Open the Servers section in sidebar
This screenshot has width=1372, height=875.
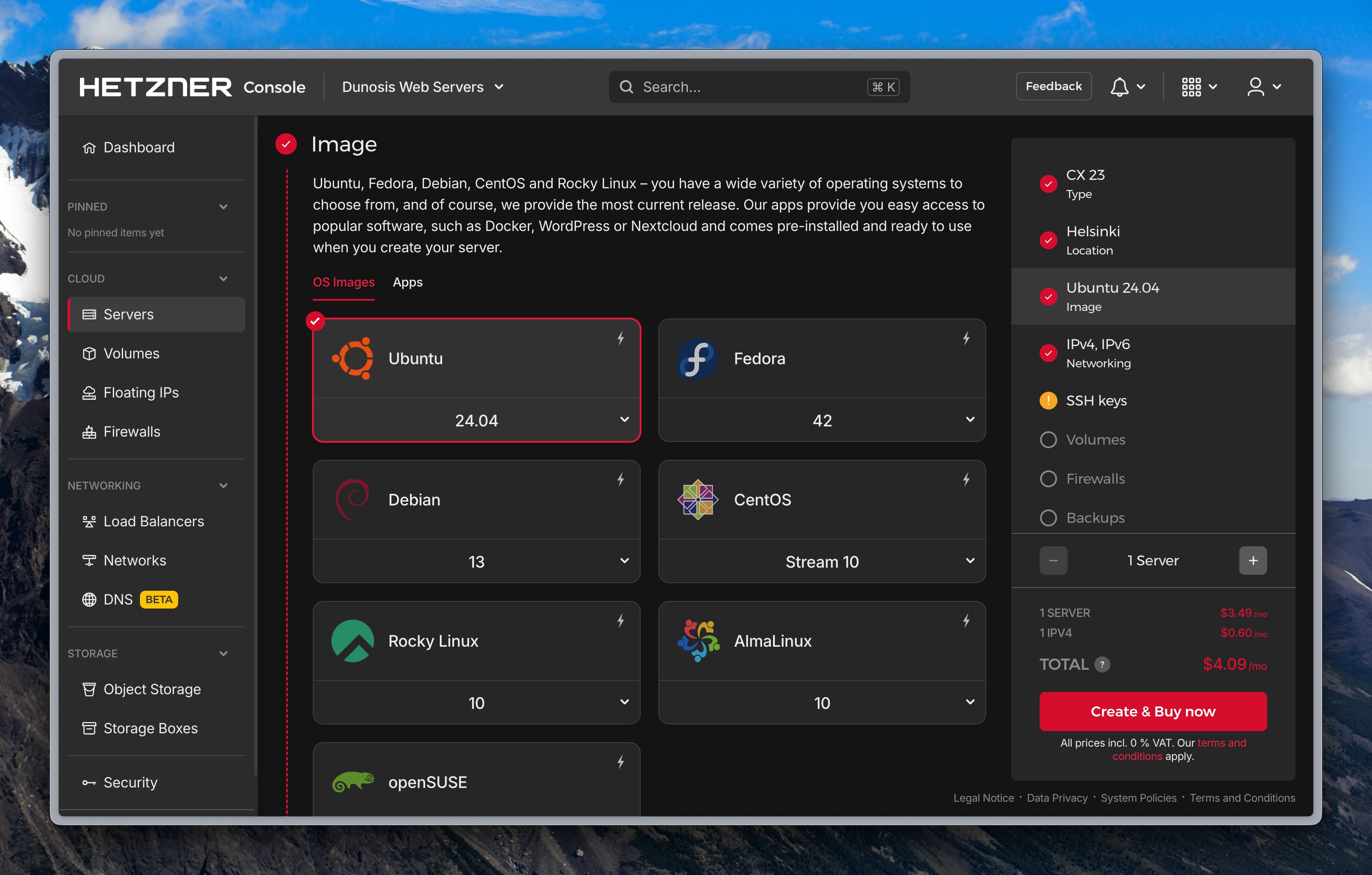128,314
